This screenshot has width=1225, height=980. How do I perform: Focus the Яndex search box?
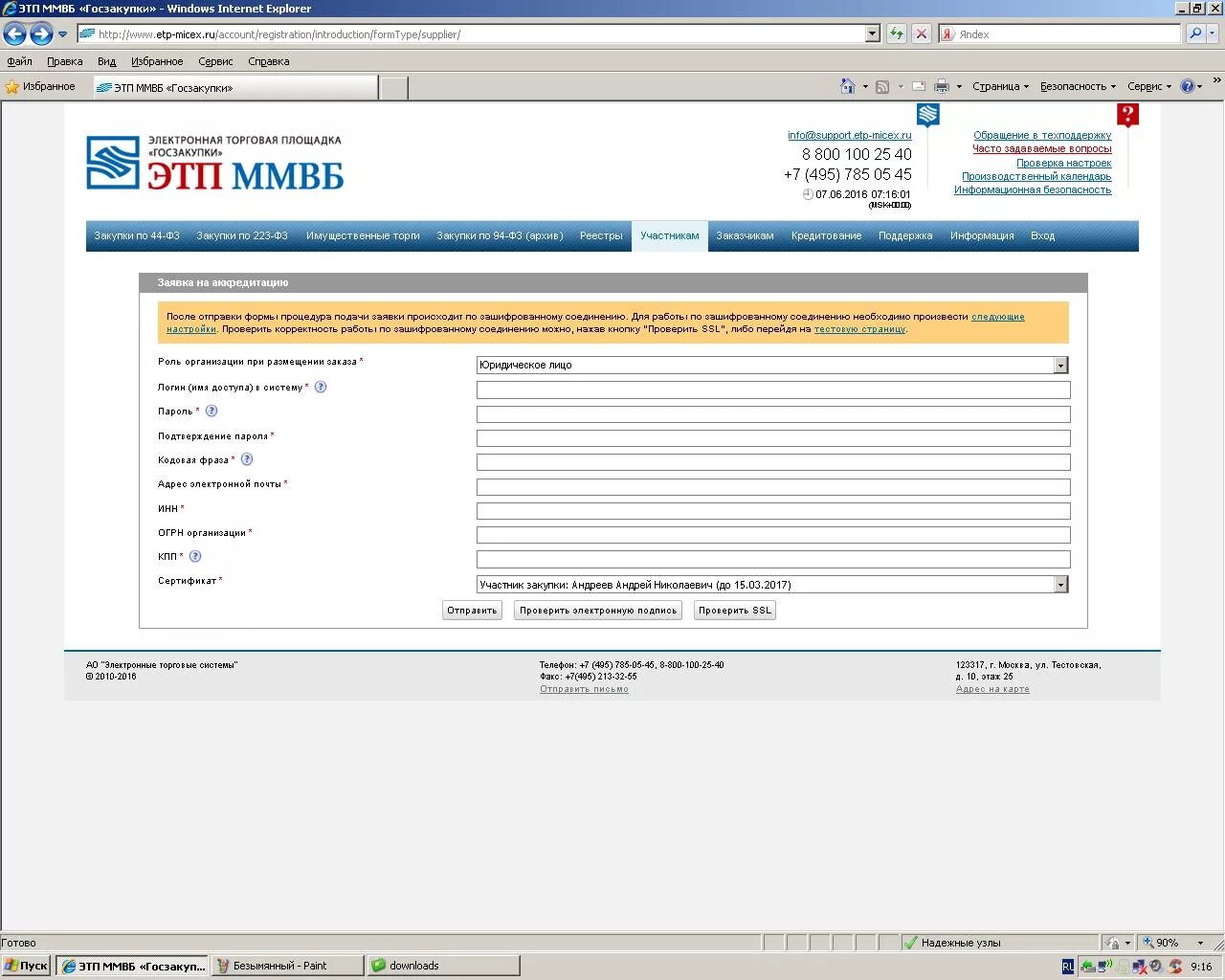(1060, 33)
